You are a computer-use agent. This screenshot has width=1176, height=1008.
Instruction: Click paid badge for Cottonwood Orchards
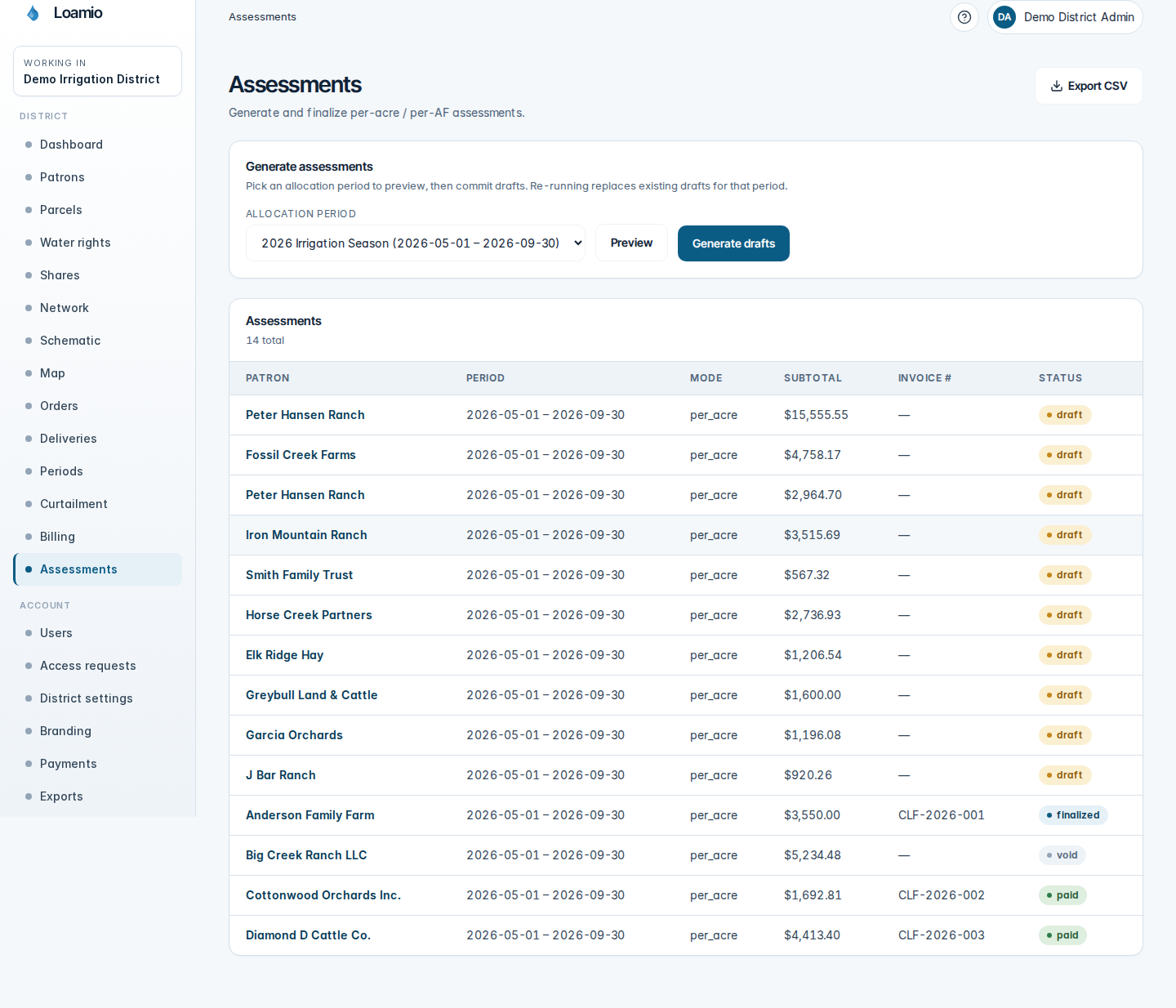pyautogui.click(x=1062, y=895)
